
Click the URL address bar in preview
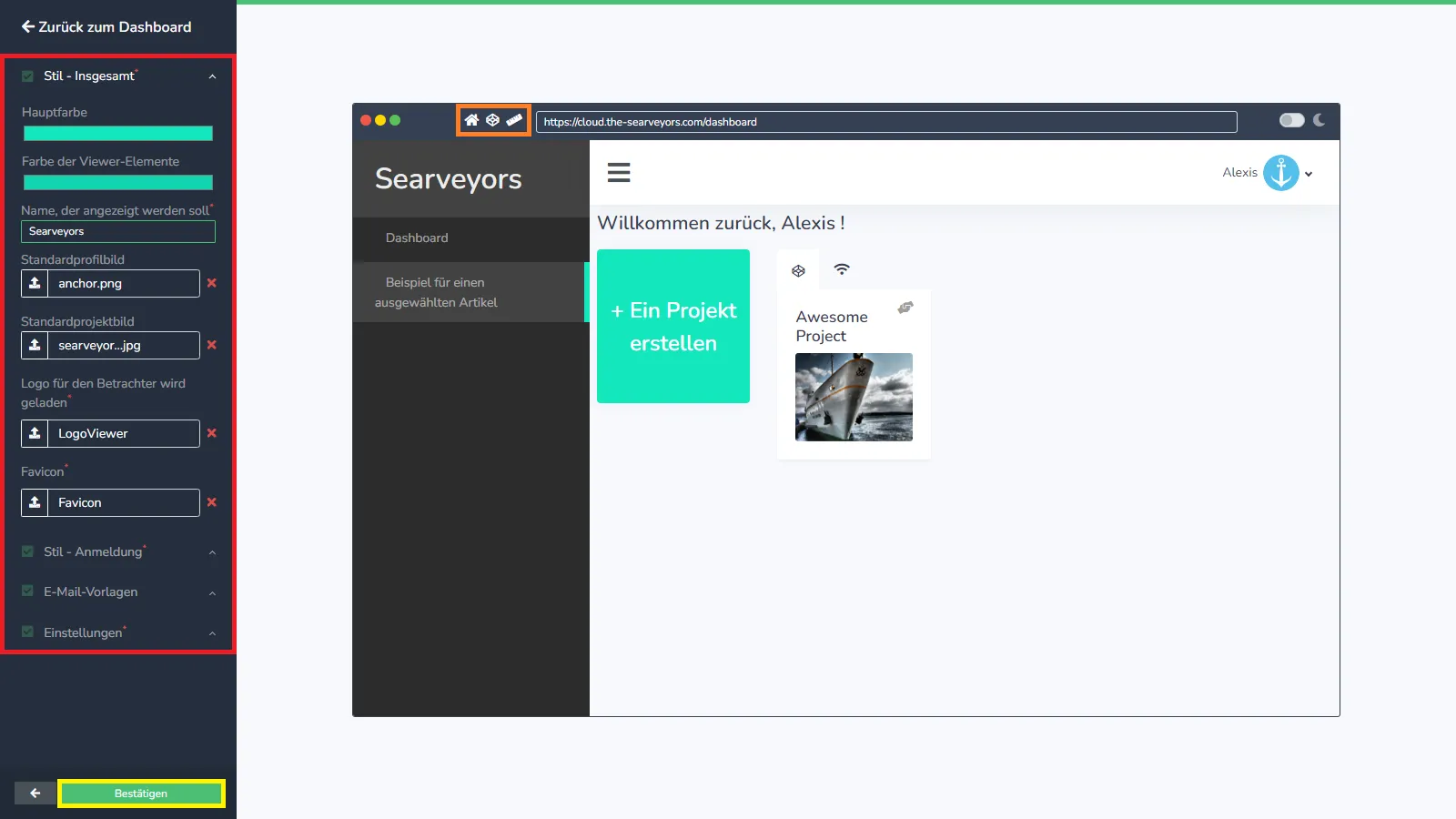tap(886, 122)
